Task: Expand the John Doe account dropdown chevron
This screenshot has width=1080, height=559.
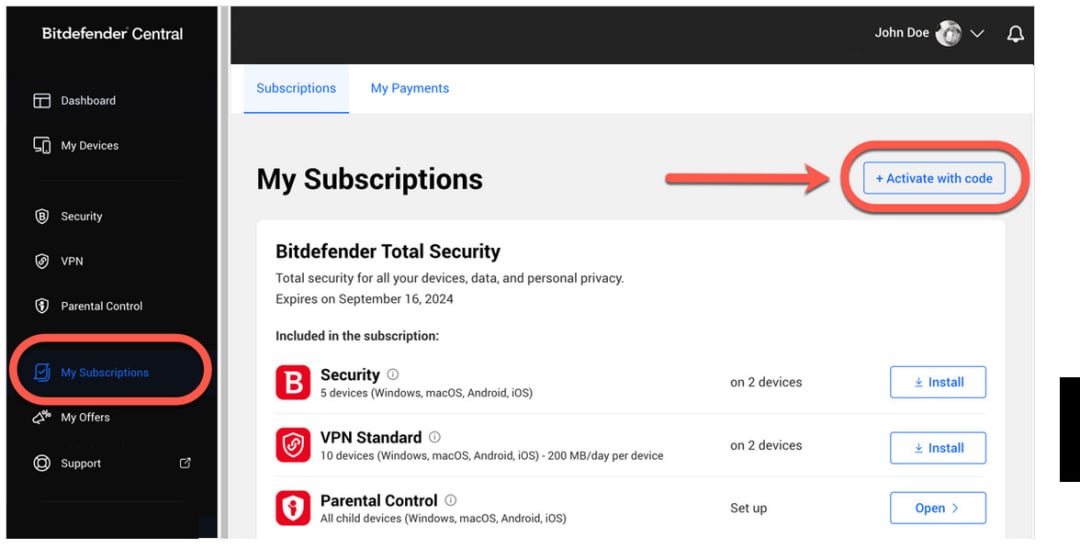Action: click(x=977, y=34)
